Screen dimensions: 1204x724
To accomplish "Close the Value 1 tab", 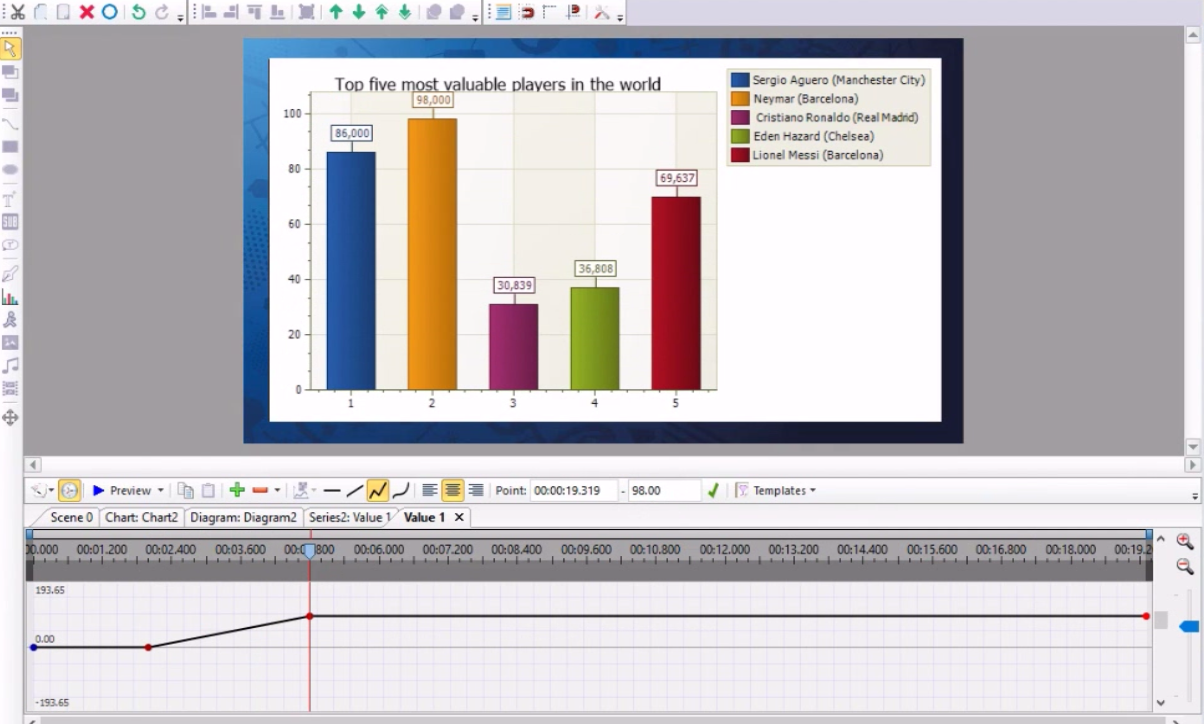I will pos(459,517).
